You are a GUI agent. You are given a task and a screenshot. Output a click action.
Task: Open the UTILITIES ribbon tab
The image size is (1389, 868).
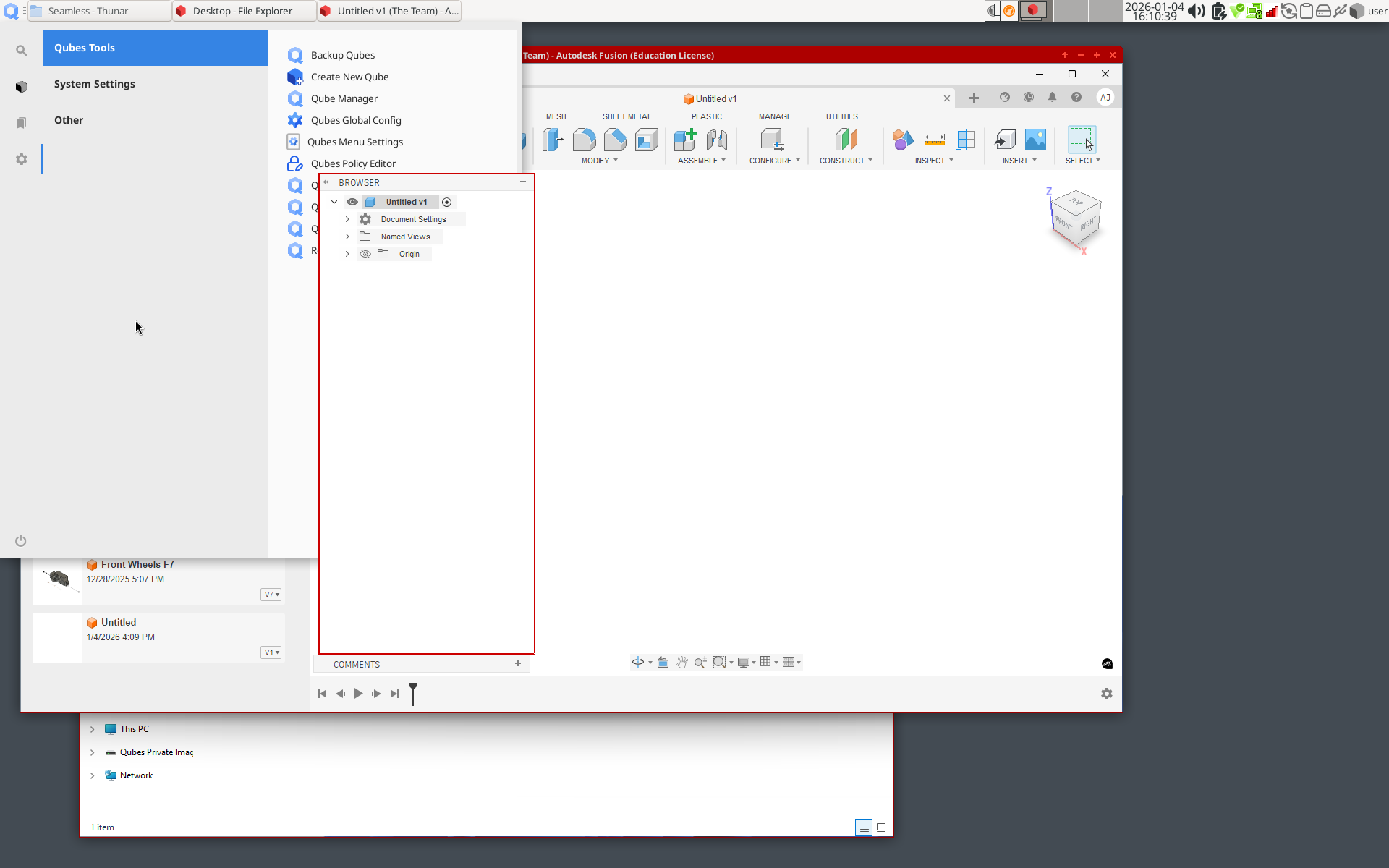(x=841, y=116)
